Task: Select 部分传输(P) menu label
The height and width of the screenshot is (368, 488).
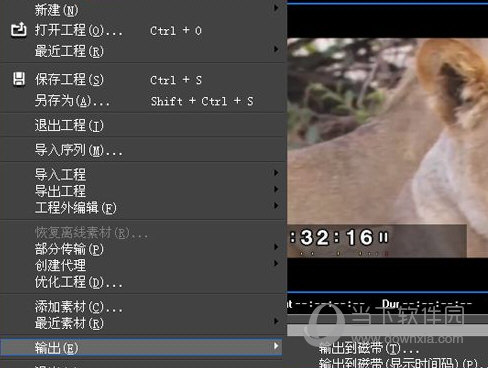Action: pos(69,249)
